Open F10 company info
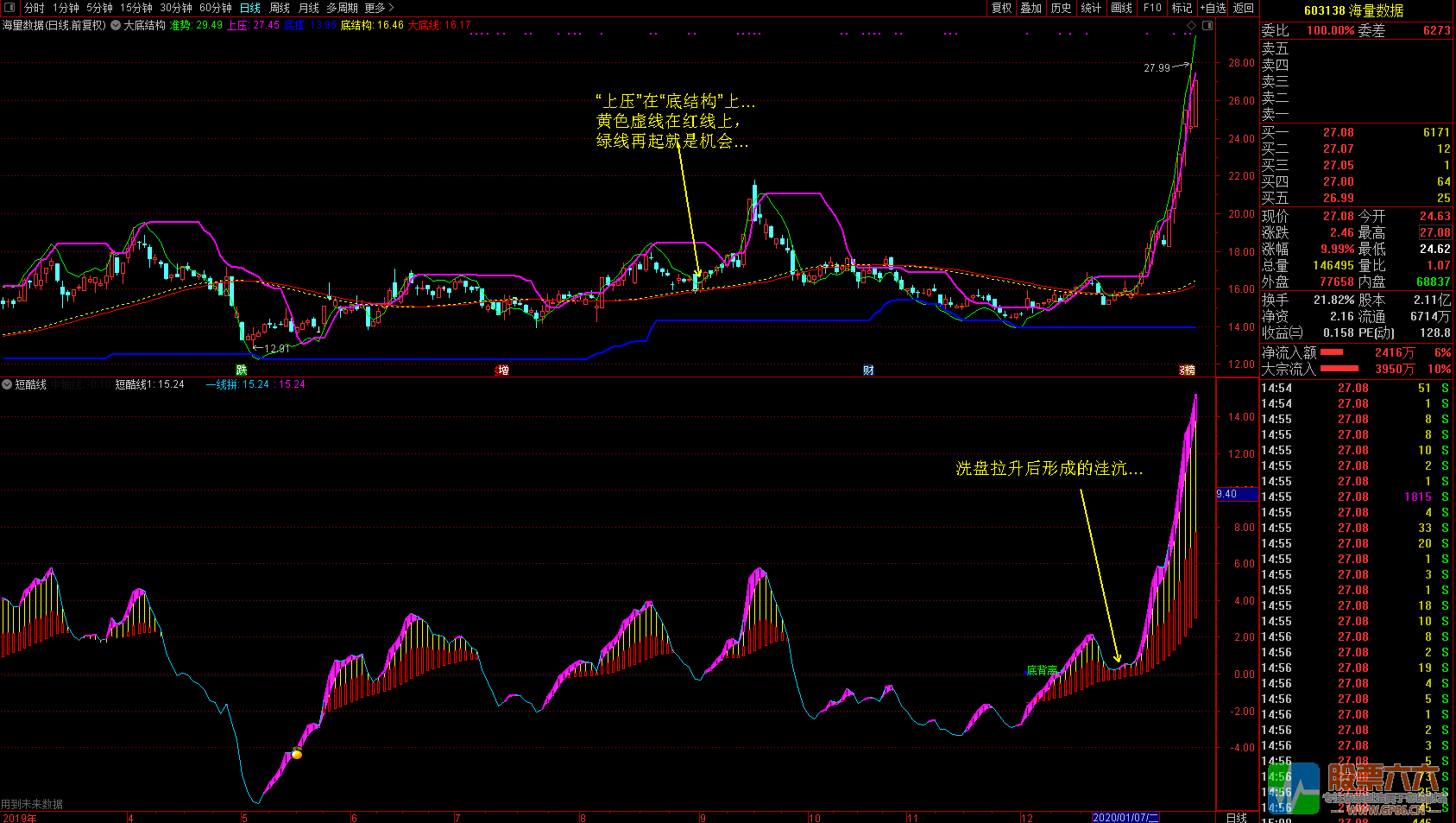Screen dimensions: 1456x823 (1152, 8)
